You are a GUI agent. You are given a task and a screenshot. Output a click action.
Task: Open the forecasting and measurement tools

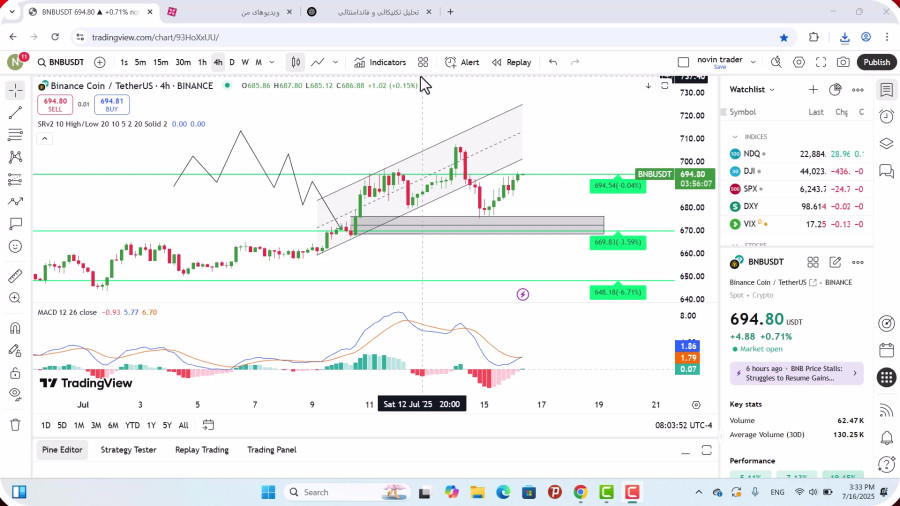(15, 180)
